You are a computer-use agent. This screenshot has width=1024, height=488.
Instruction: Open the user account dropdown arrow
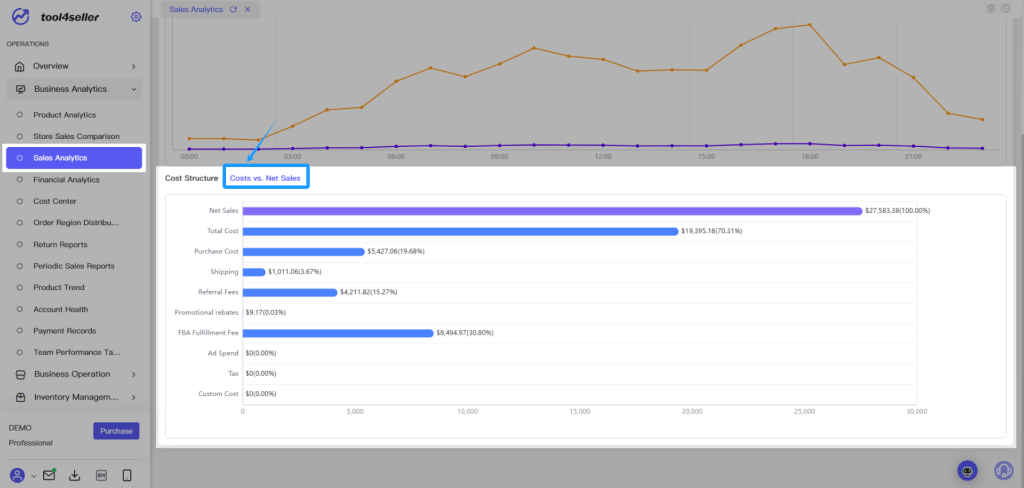(x=33, y=476)
